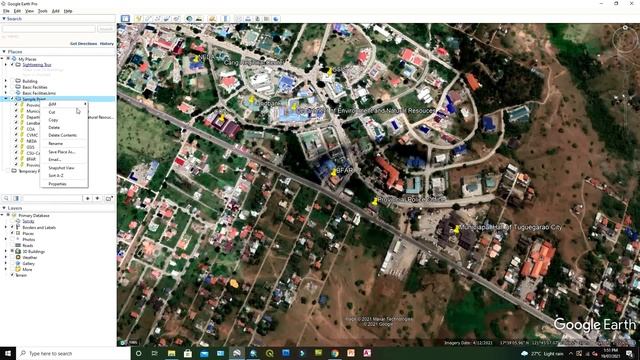Click the Email toolbar icon
This screenshot has height=360, width=640.
click(x=238, y=19)
